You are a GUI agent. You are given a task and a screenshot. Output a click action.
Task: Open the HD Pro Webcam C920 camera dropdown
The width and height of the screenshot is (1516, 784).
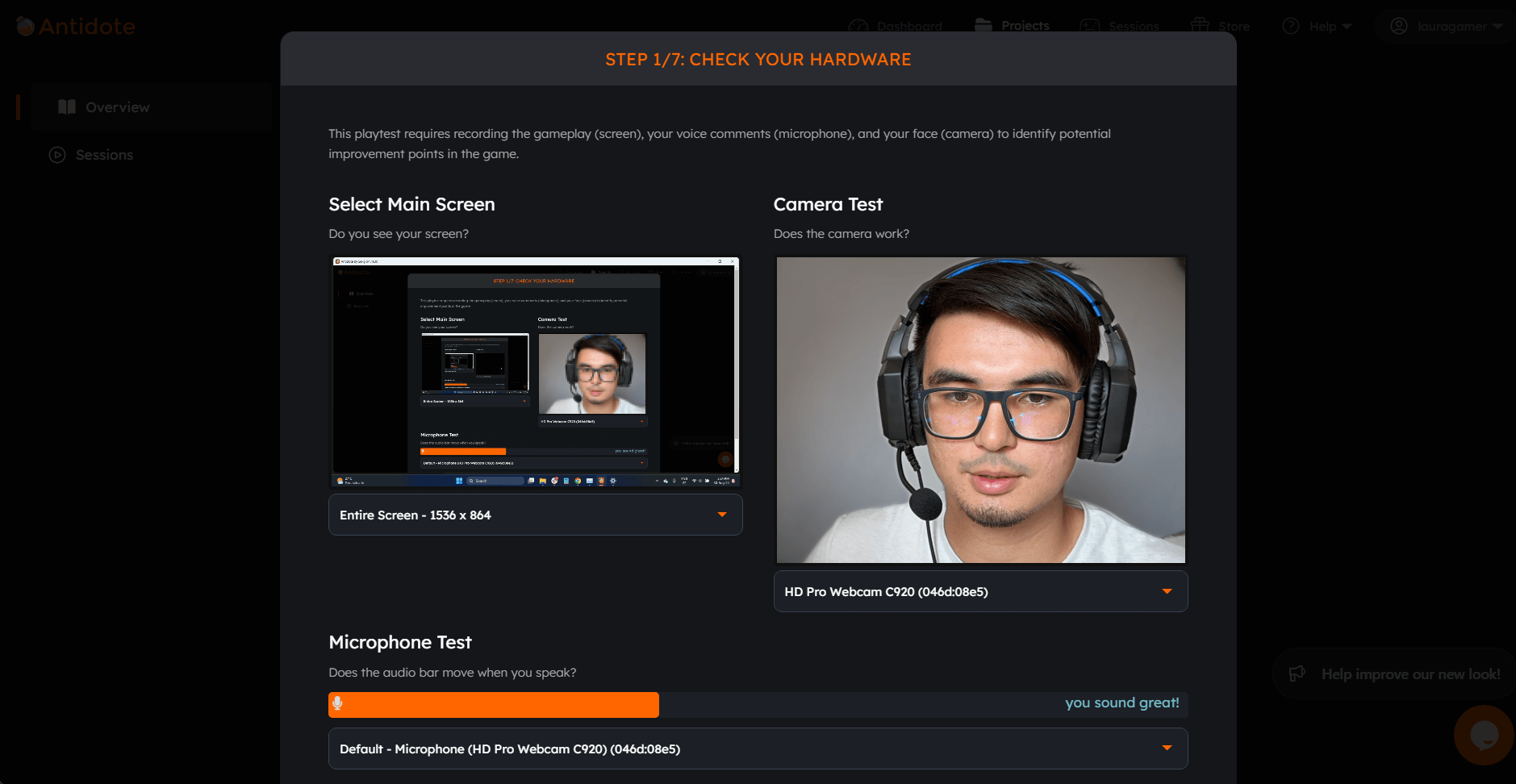pyautogui.click(x=979, y=591)
